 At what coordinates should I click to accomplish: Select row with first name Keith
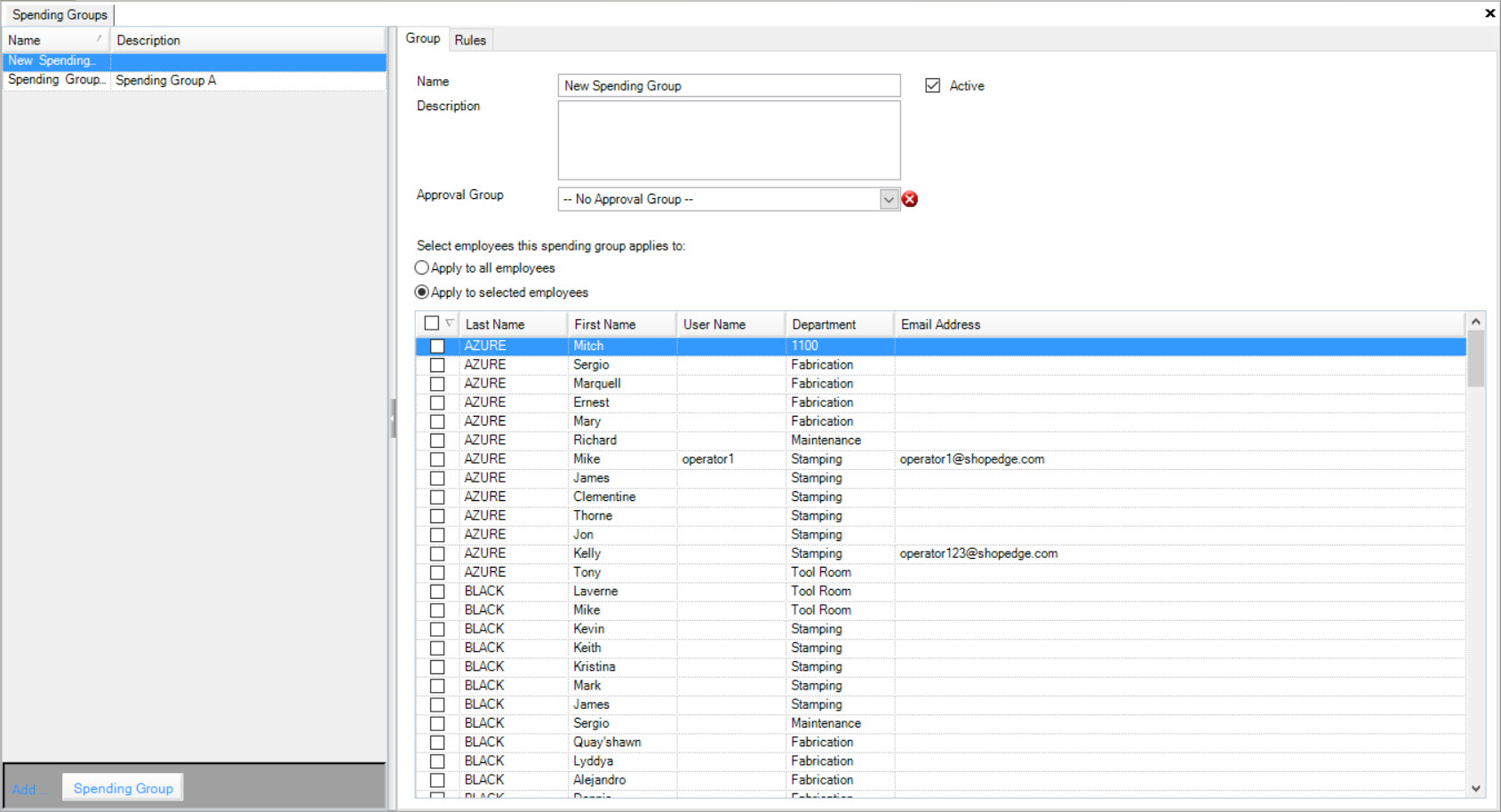(940, 648)
